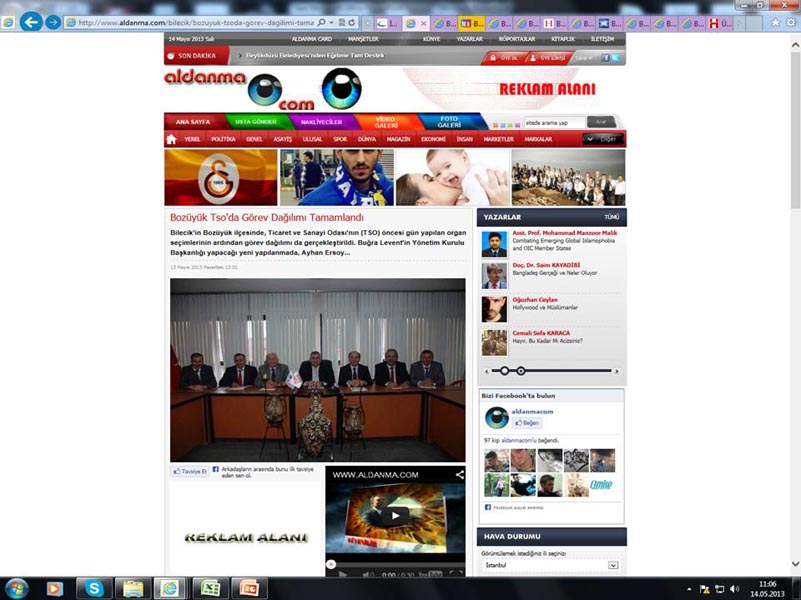
Task: Open the ANA SAYFA tab
Action: pos(193,122)
